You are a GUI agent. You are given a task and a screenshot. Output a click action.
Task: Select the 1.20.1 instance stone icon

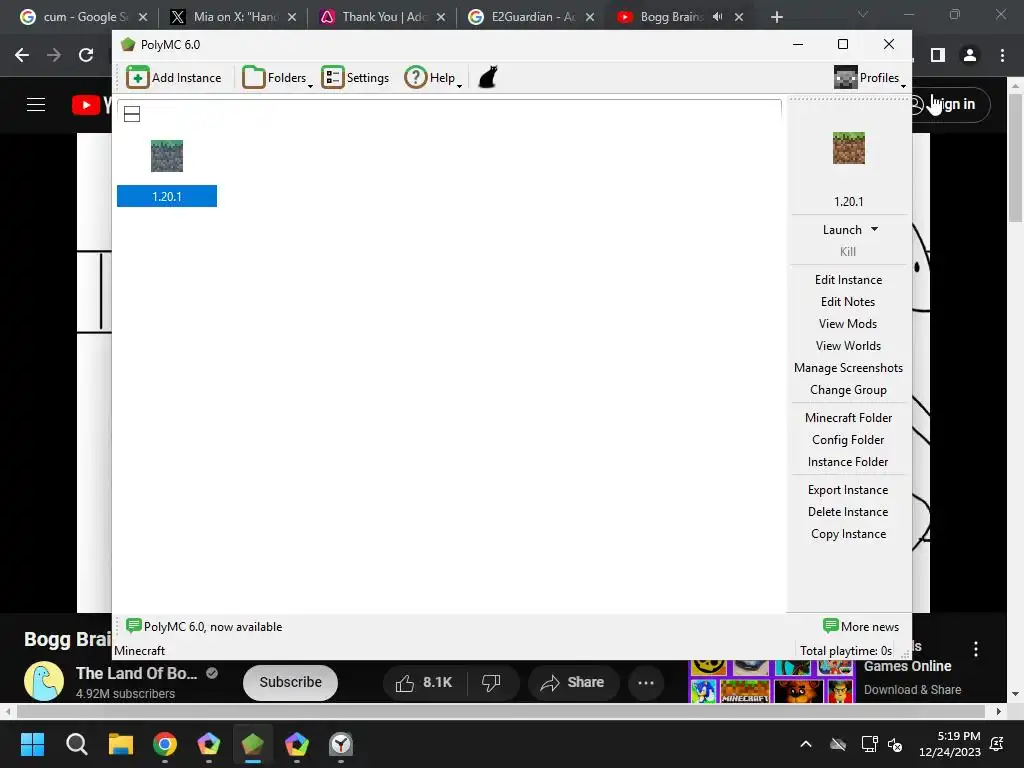[167, 156]
